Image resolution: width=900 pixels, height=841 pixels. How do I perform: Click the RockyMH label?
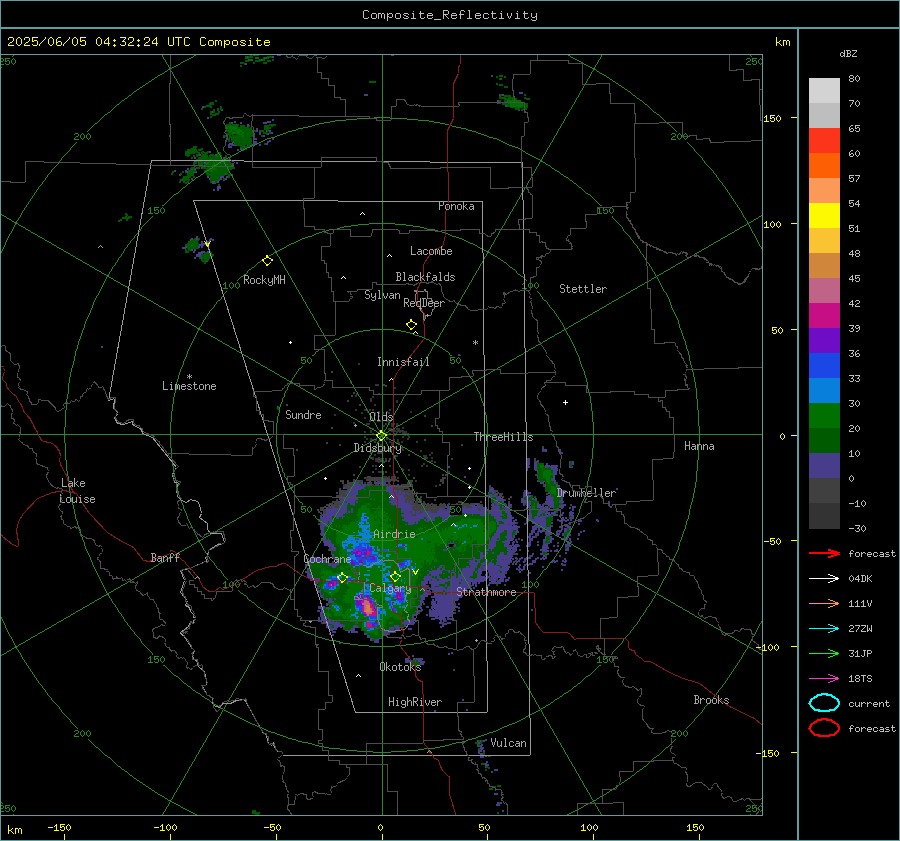(264, 280)
